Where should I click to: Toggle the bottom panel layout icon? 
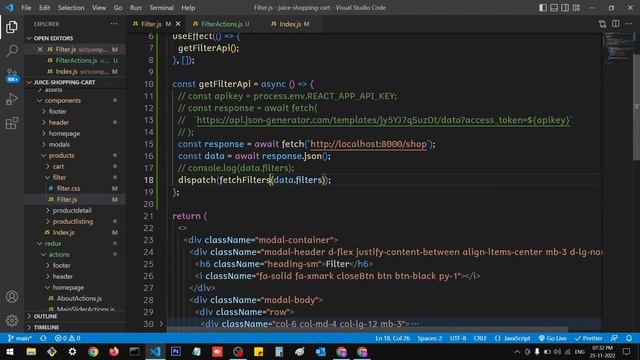point(554,8)
